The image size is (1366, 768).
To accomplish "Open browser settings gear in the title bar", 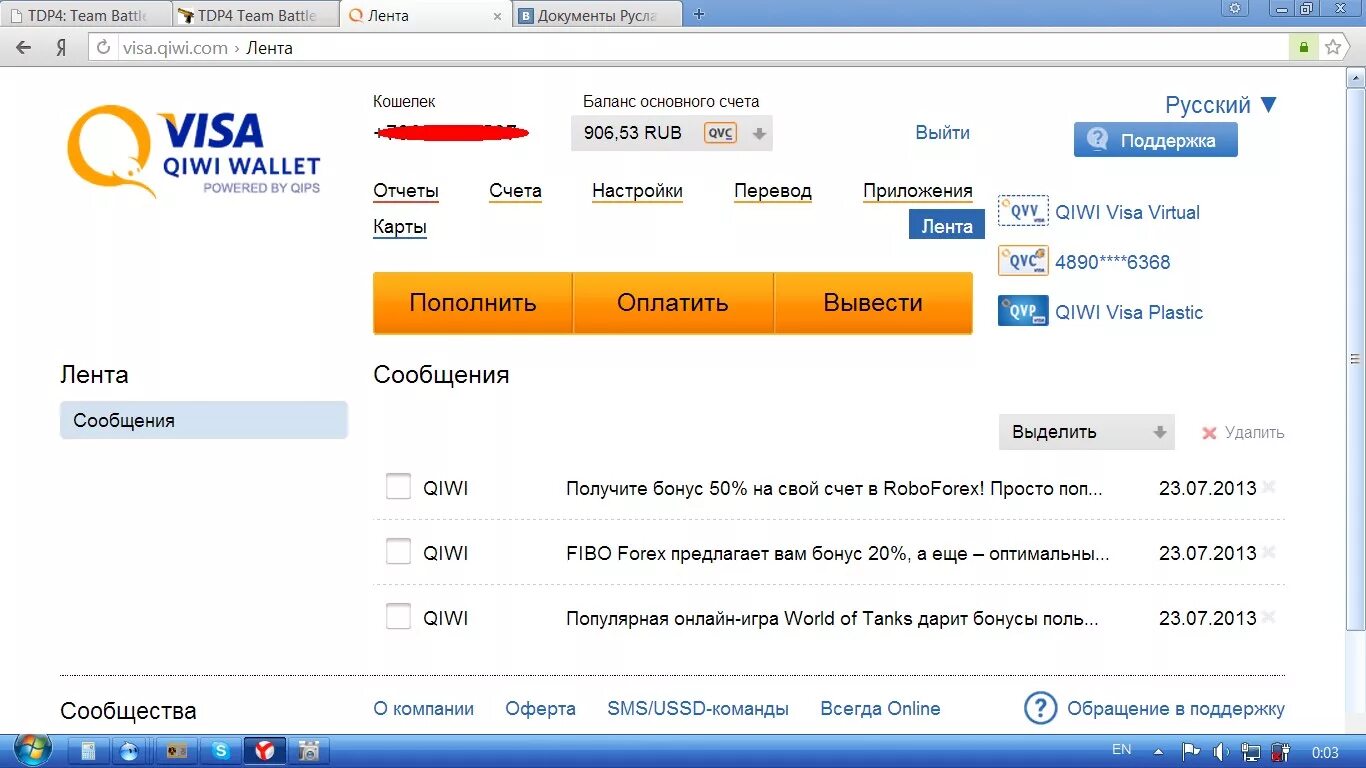I will pyautogui.click(x=1236, y=8).
